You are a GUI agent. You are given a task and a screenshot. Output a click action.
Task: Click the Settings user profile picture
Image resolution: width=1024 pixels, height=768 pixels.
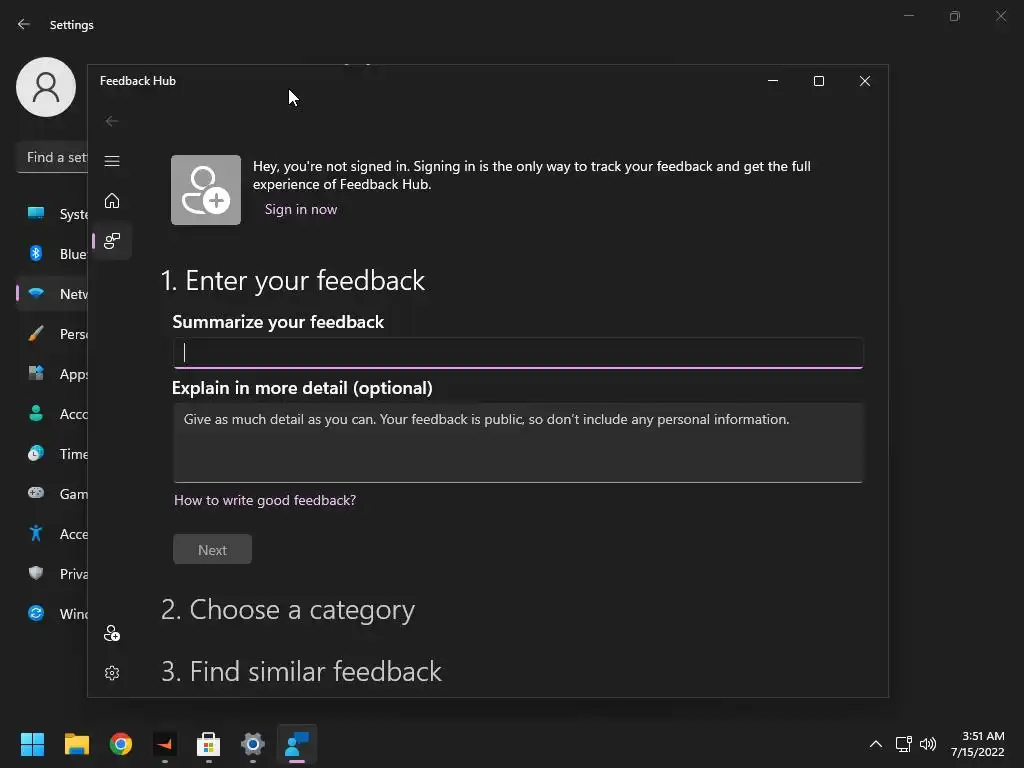[x=46, y=87]
